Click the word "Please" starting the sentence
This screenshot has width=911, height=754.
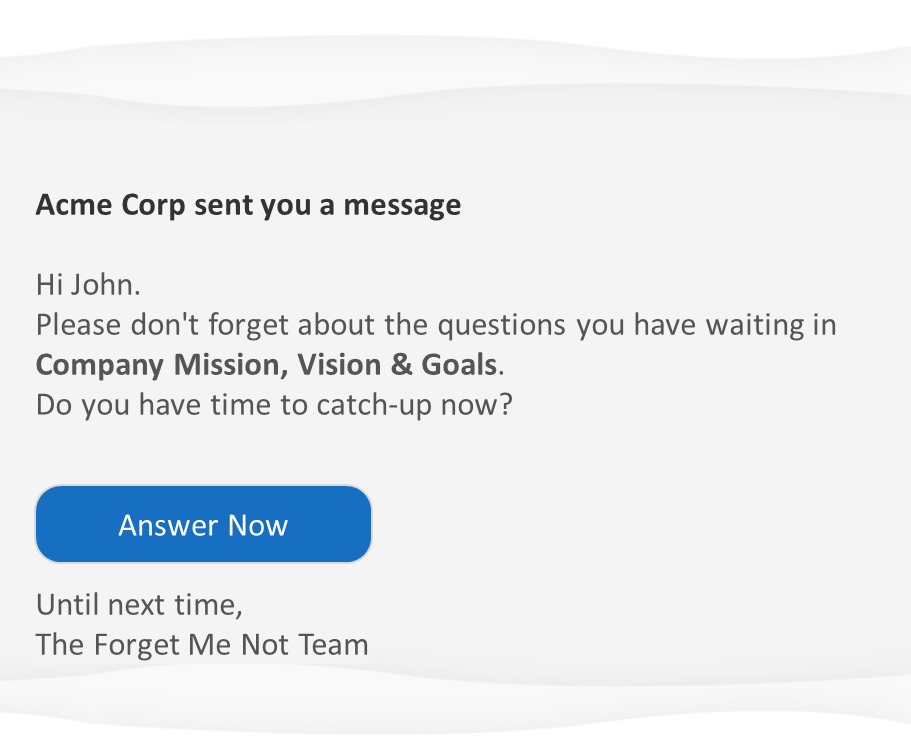coord(78,326)
